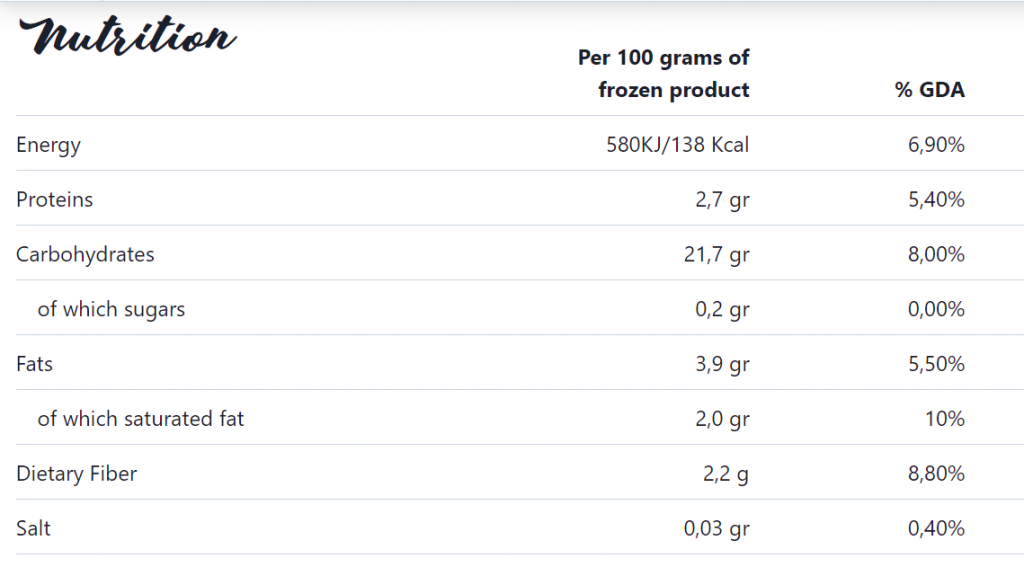The image size is (1024, 567).
Task: Select the Energy row label
Action: (x=48, y=145)
